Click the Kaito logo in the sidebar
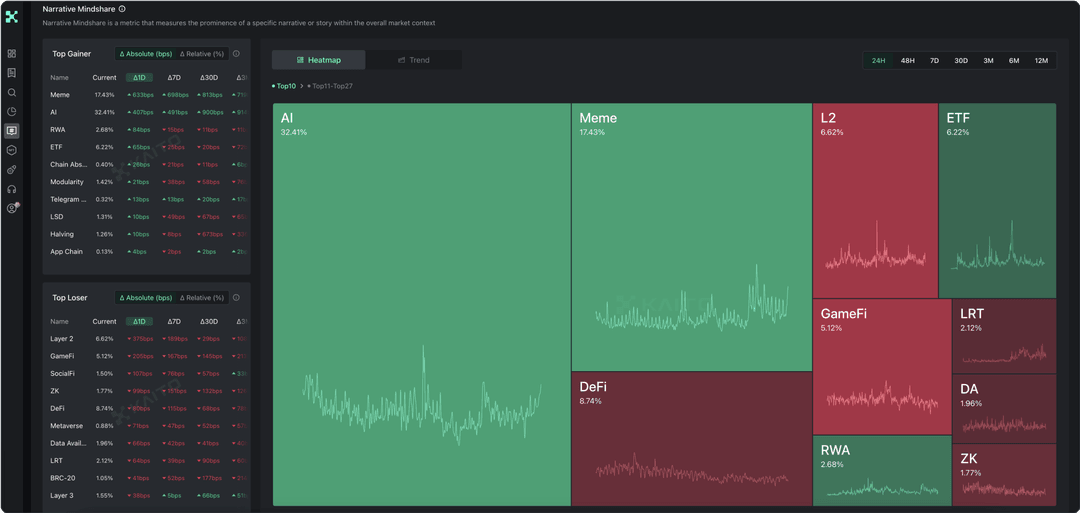This screenshot has height=513, width=1080. coord(12,16)
